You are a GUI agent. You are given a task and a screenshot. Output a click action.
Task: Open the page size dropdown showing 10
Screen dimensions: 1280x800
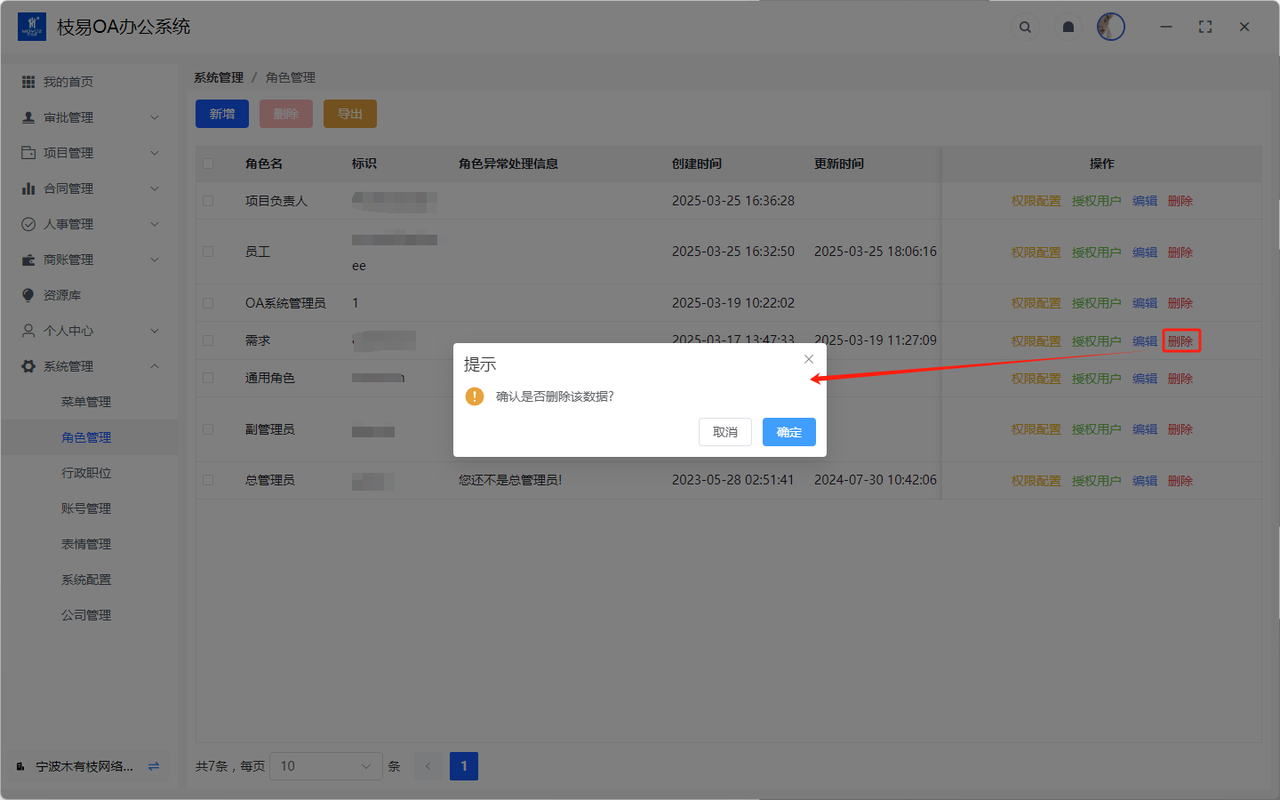click(326, 766)
